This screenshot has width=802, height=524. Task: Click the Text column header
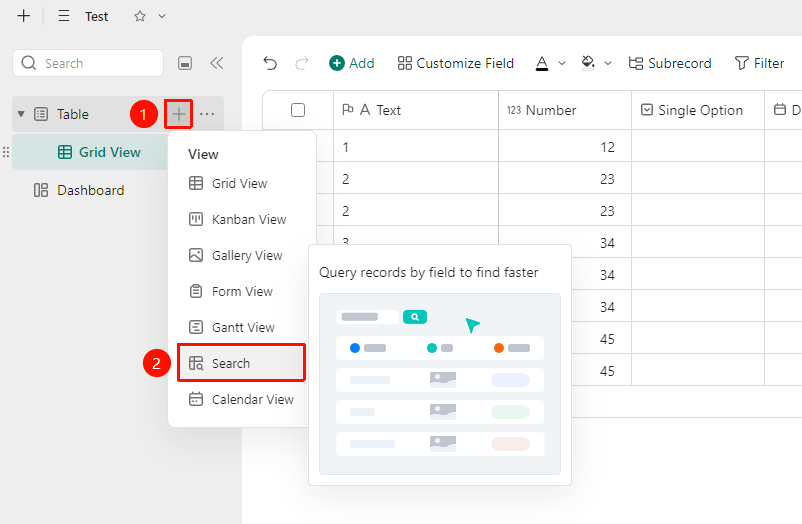tap(416, 110)
